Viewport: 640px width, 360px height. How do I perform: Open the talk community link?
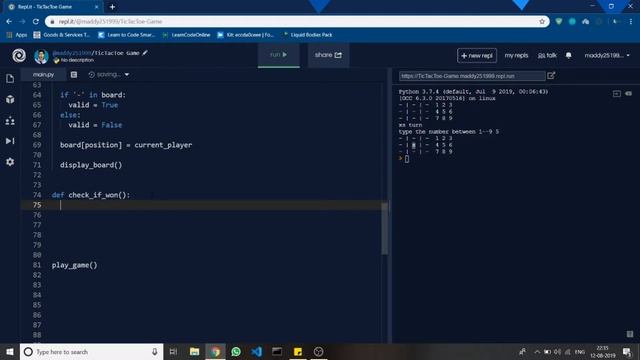(547, 55)
